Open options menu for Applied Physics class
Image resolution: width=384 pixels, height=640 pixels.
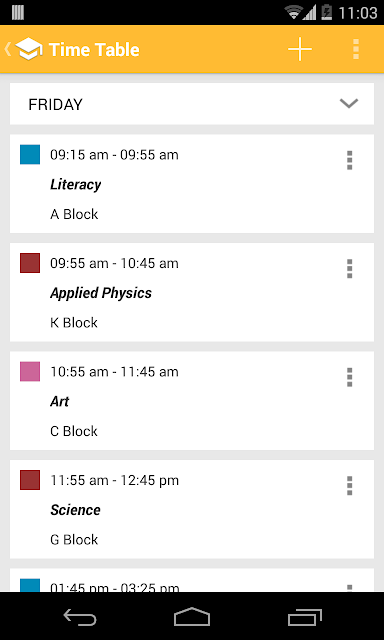349,269
